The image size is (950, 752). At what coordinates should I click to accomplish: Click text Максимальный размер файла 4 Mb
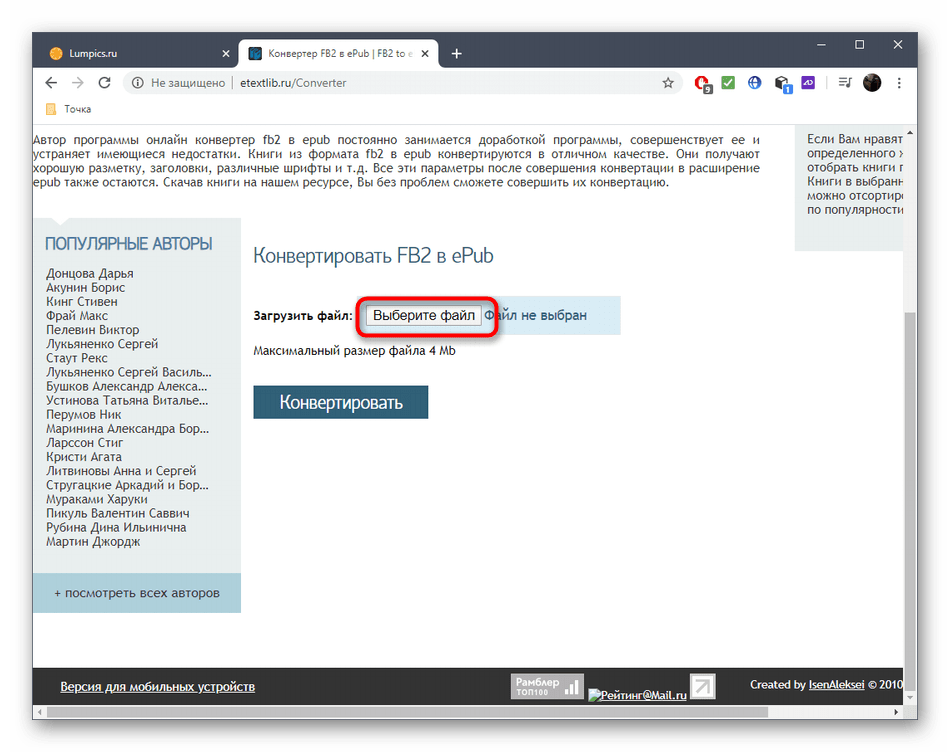point(354,351)
